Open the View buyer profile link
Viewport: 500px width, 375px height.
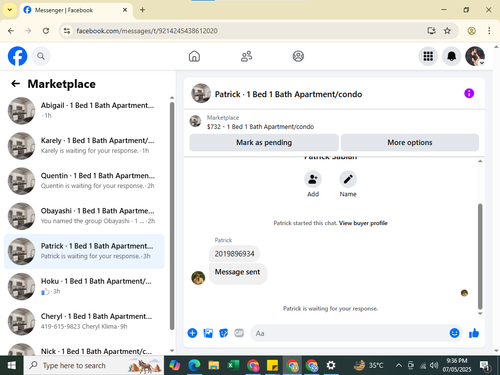point(363,223)
